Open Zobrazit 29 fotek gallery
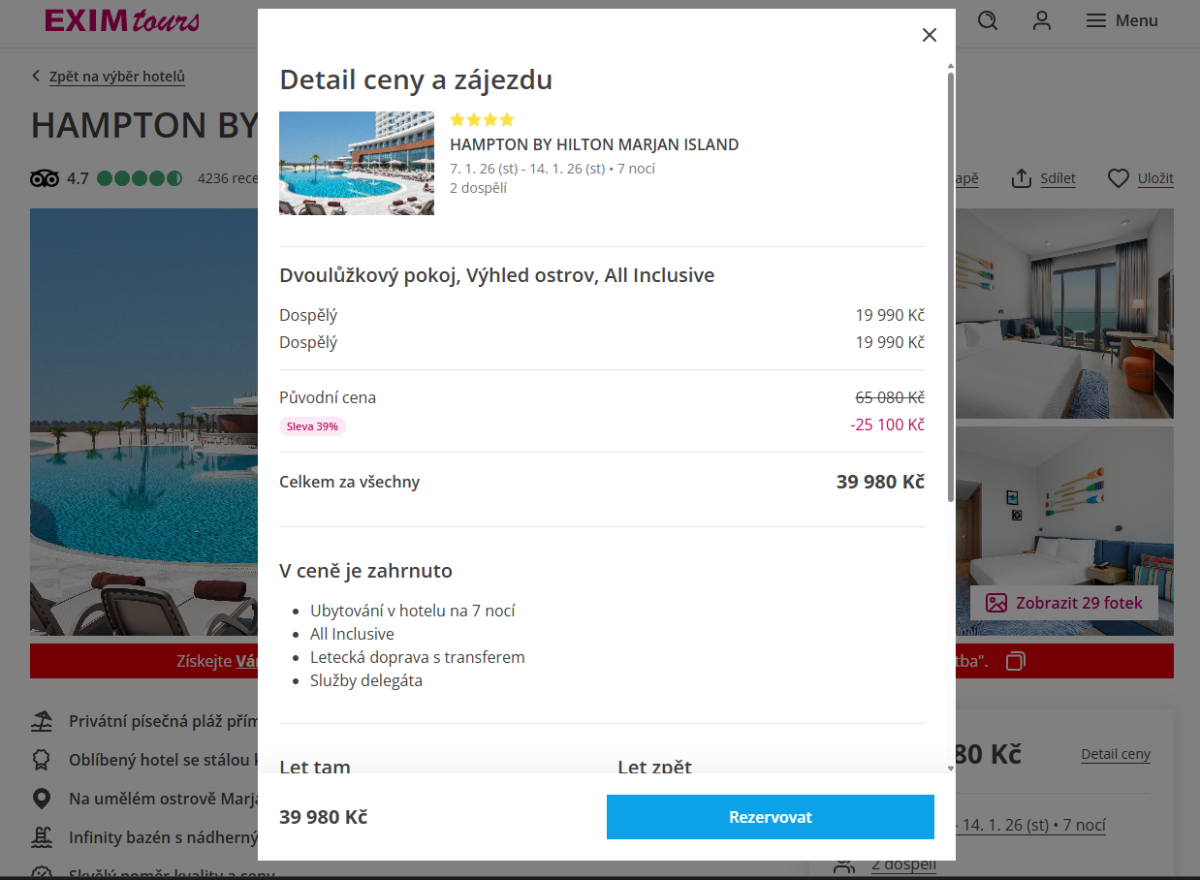 click(x=1064, y=603)
